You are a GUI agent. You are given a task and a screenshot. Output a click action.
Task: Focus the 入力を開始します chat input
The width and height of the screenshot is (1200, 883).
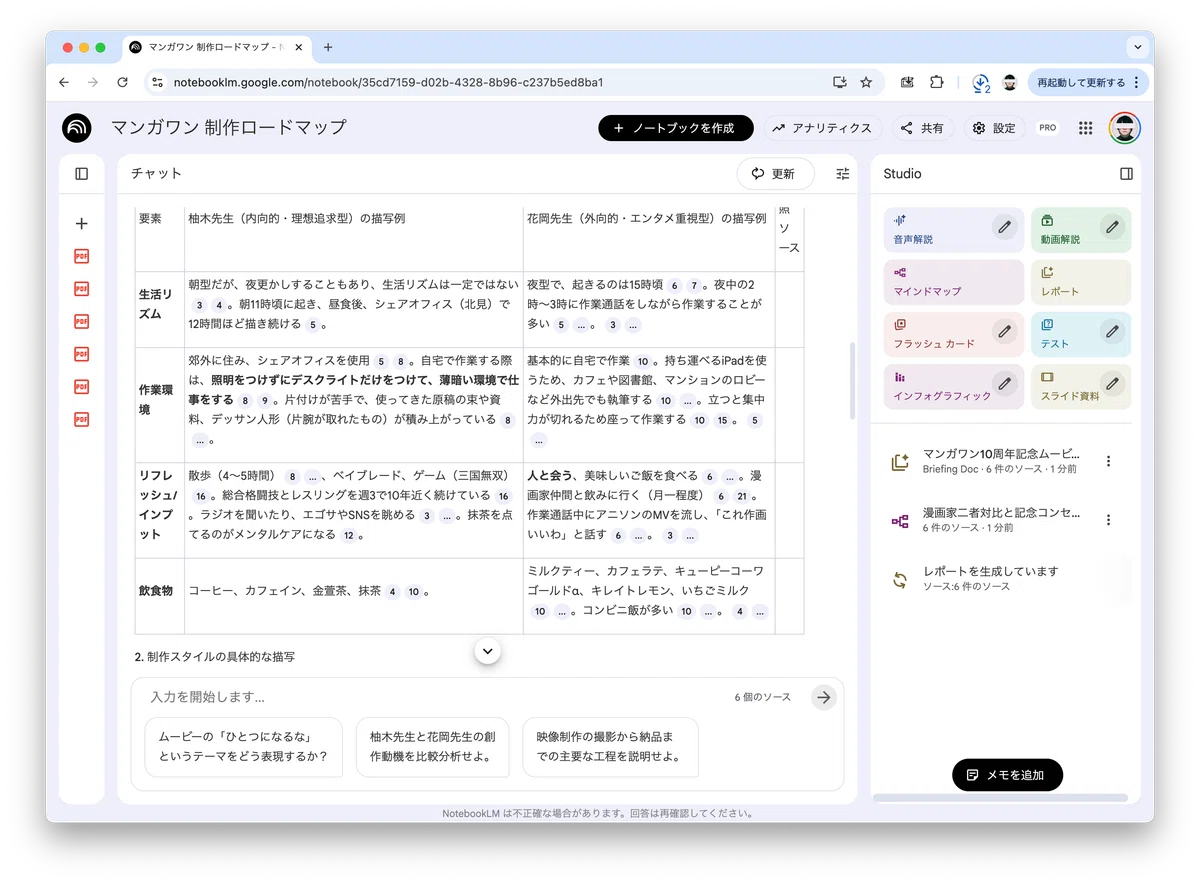(435, 697)
